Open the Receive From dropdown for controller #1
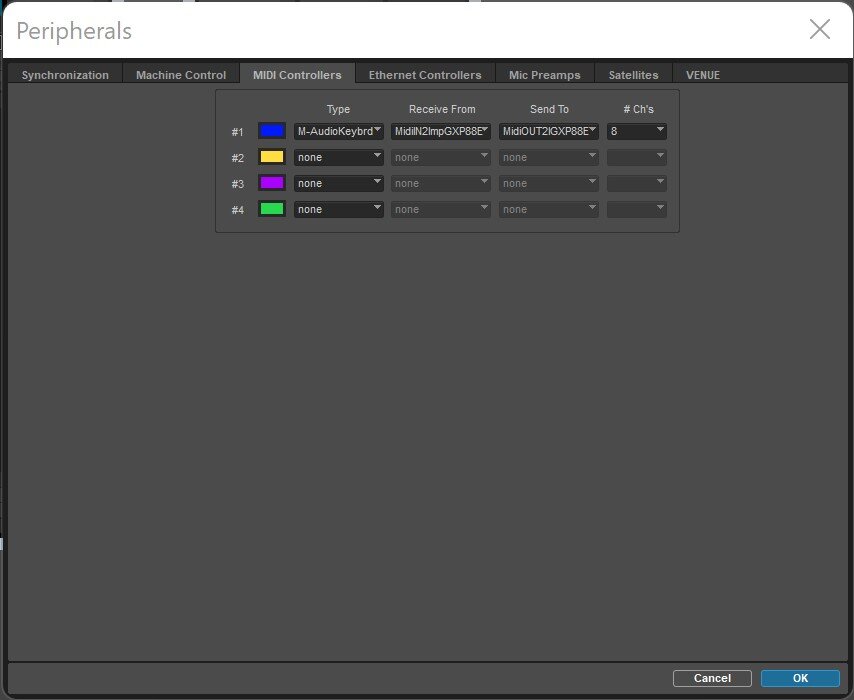This screenshot has width=854, height=700. click(441, 131)
